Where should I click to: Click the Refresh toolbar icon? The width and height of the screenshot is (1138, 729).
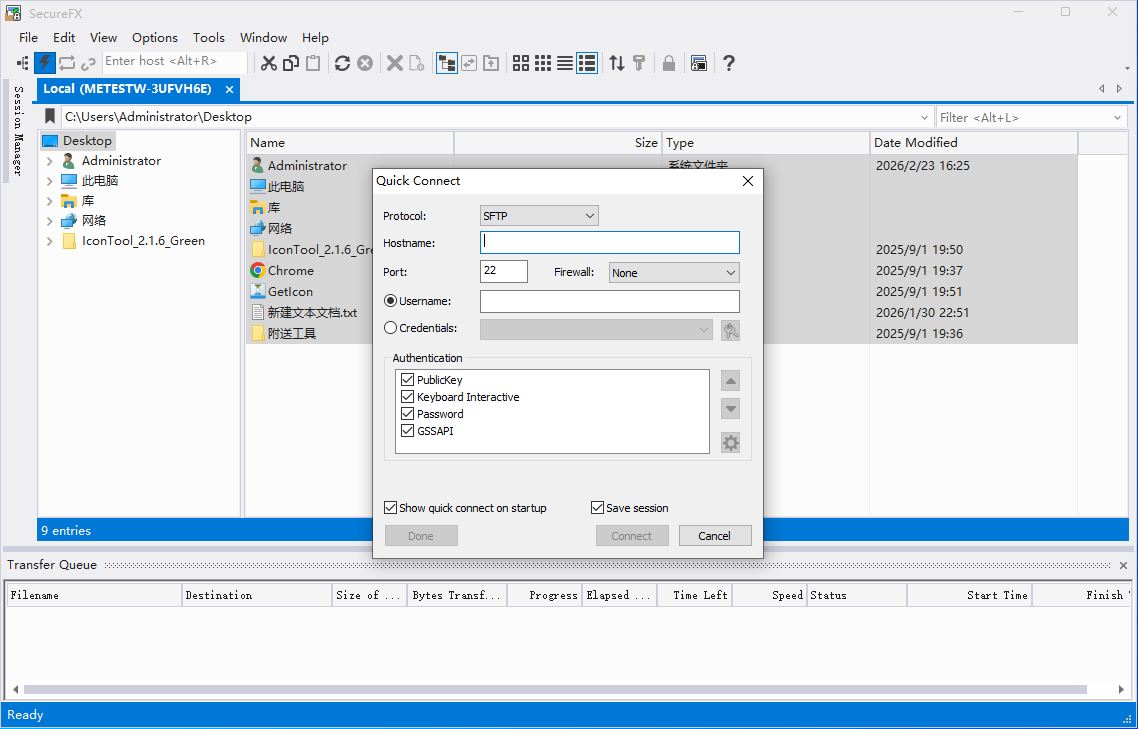pyautogui.click(x=342, y=63)
